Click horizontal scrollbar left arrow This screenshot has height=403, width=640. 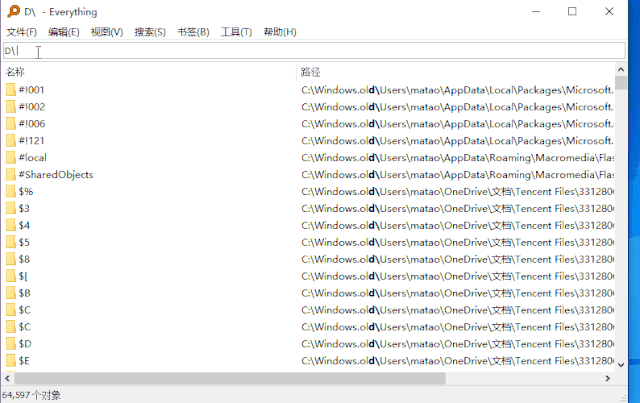[7, 379]
